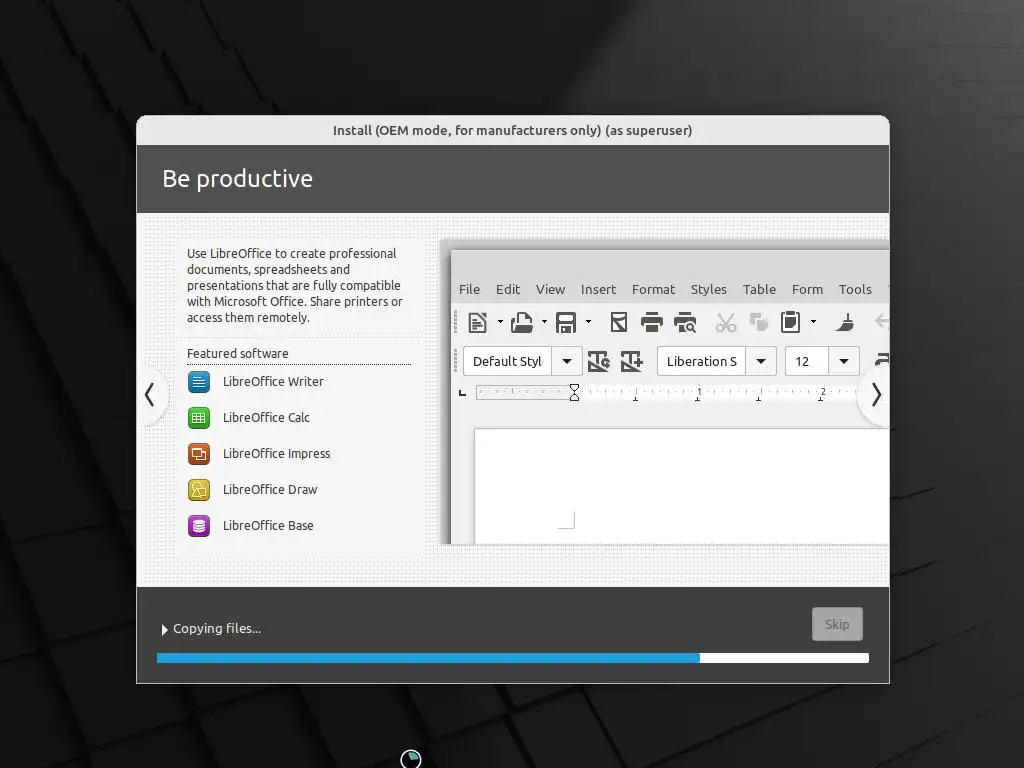Click the LibreOffice Draw label
Image resolution: width=1024 pixels, height=768 pixels.
pyautogui.click(x=270, y=489)
